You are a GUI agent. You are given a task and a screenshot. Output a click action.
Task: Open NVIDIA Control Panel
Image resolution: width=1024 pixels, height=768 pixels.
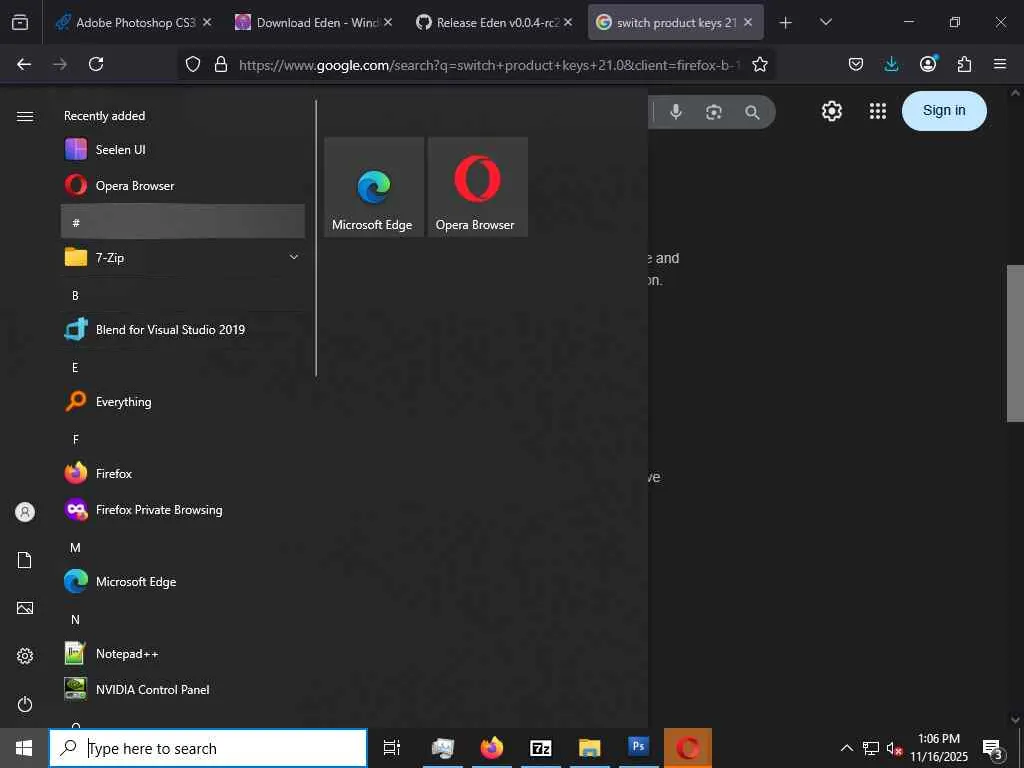(x=183, y=690)
